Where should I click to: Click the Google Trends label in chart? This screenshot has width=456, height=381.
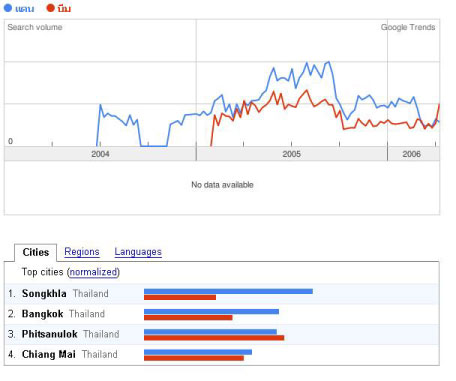[408, 27]
